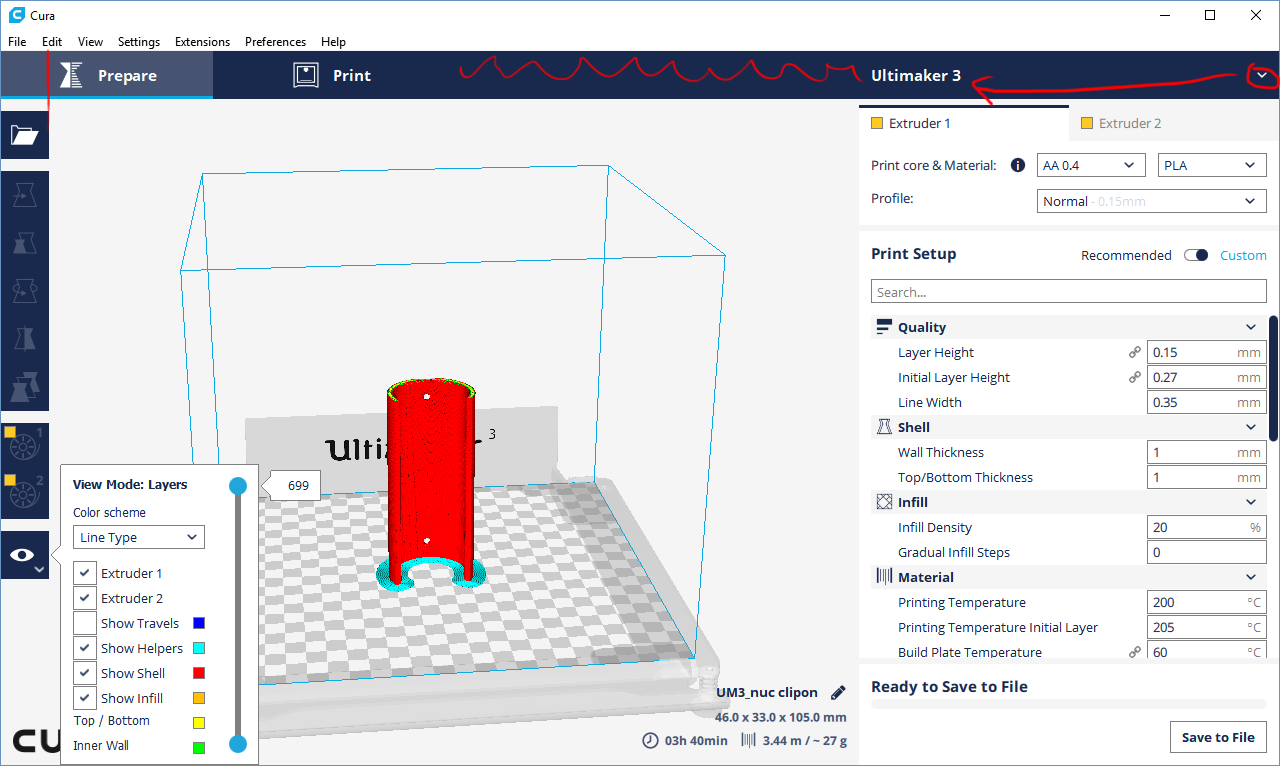Screen dimensions: 1280x766
Task: Switch to the Print tab
Action: [x=332, y=74]
